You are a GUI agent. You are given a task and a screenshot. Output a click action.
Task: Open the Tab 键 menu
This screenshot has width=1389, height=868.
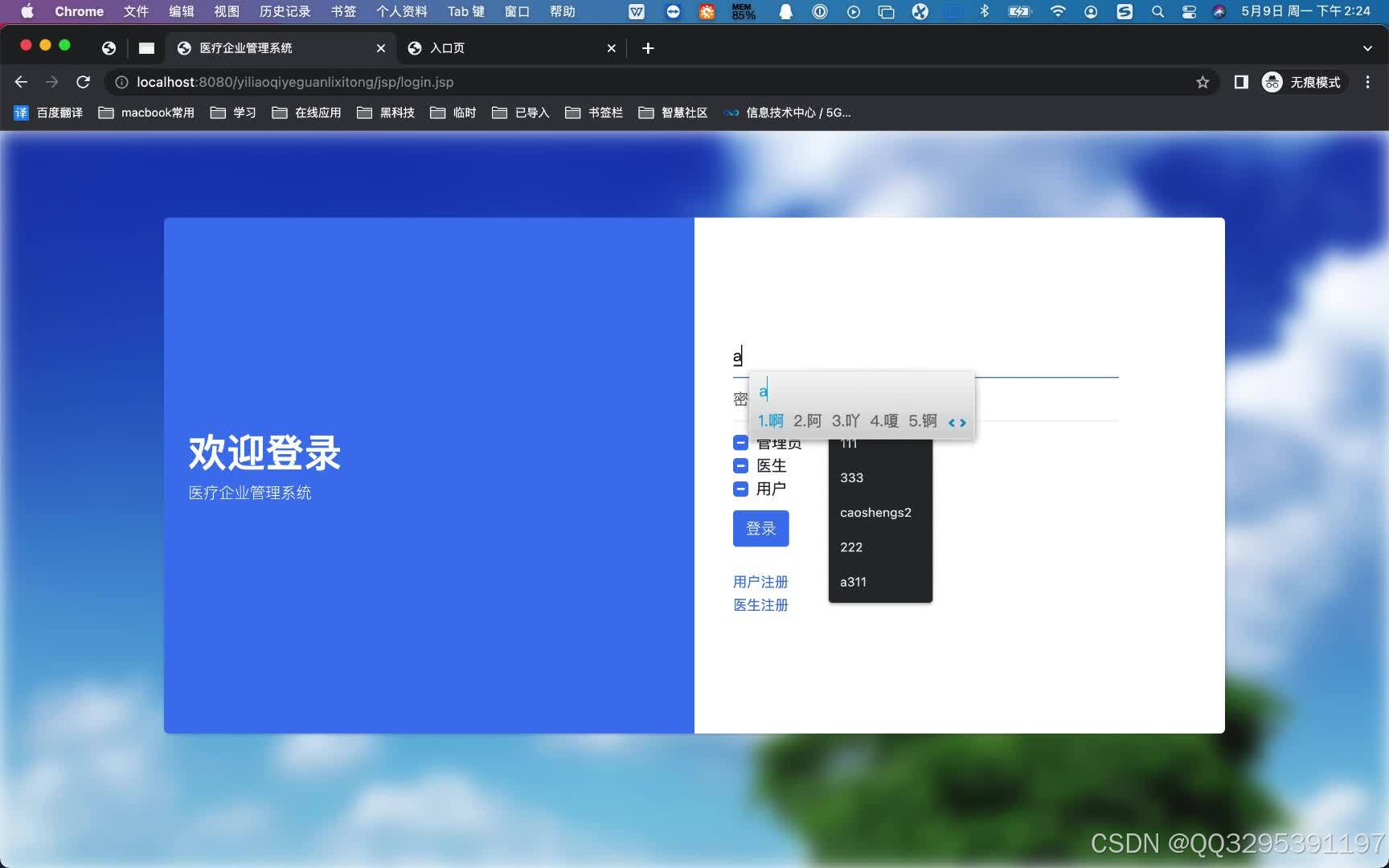tap(466, 11)
